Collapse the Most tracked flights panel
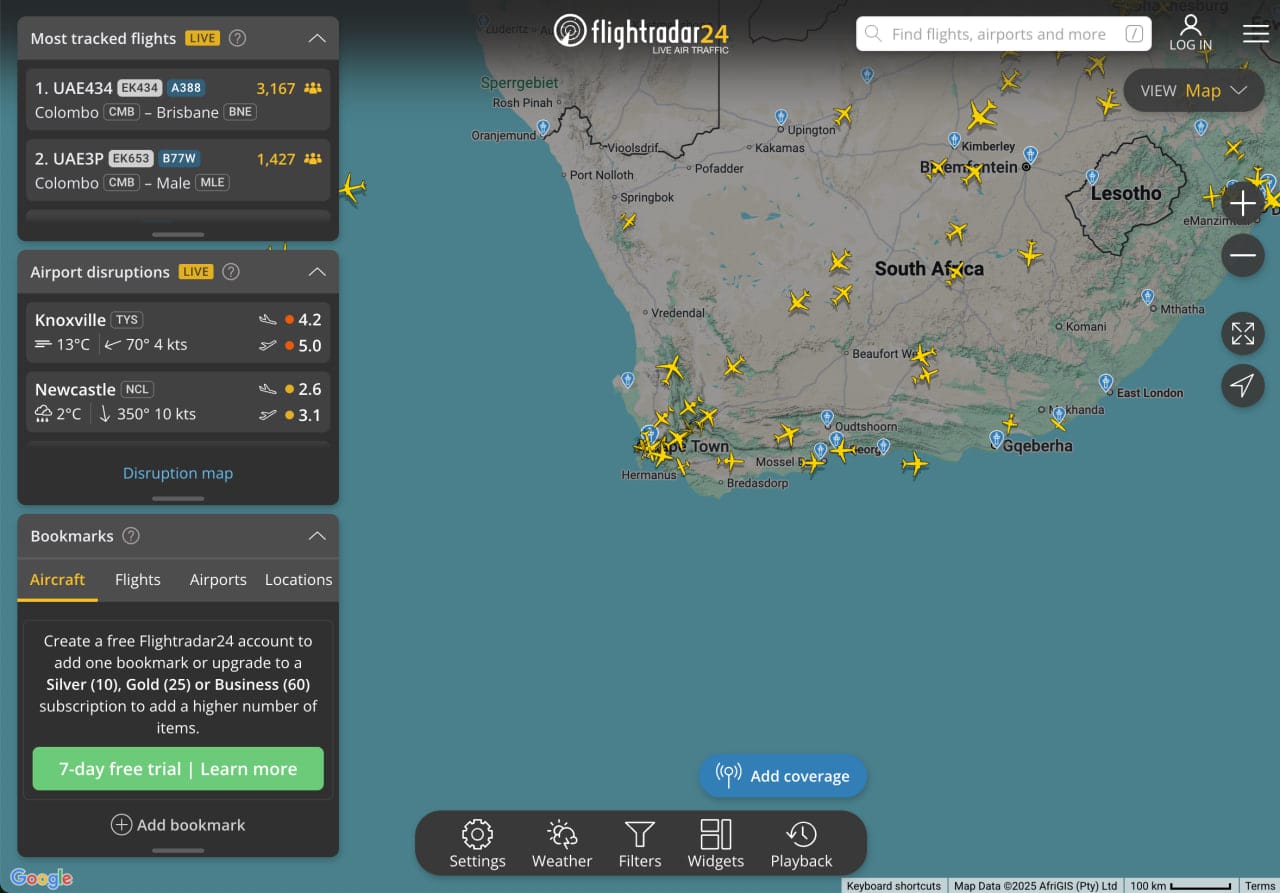Viewport: 1280px width, 893px height. (x=317, y=38)
